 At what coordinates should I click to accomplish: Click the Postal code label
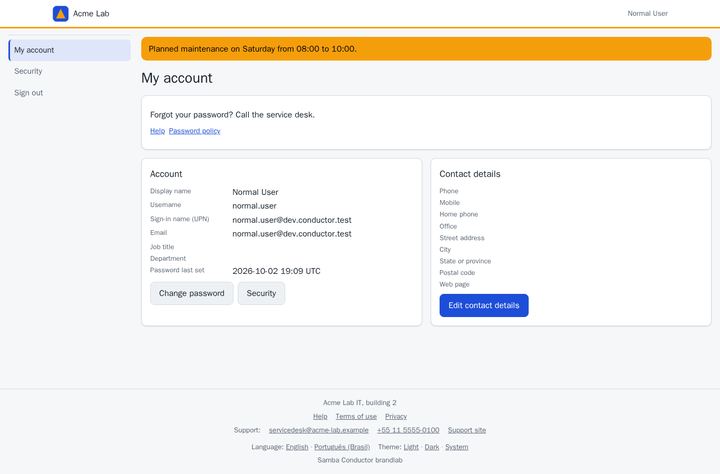[457, 273]
